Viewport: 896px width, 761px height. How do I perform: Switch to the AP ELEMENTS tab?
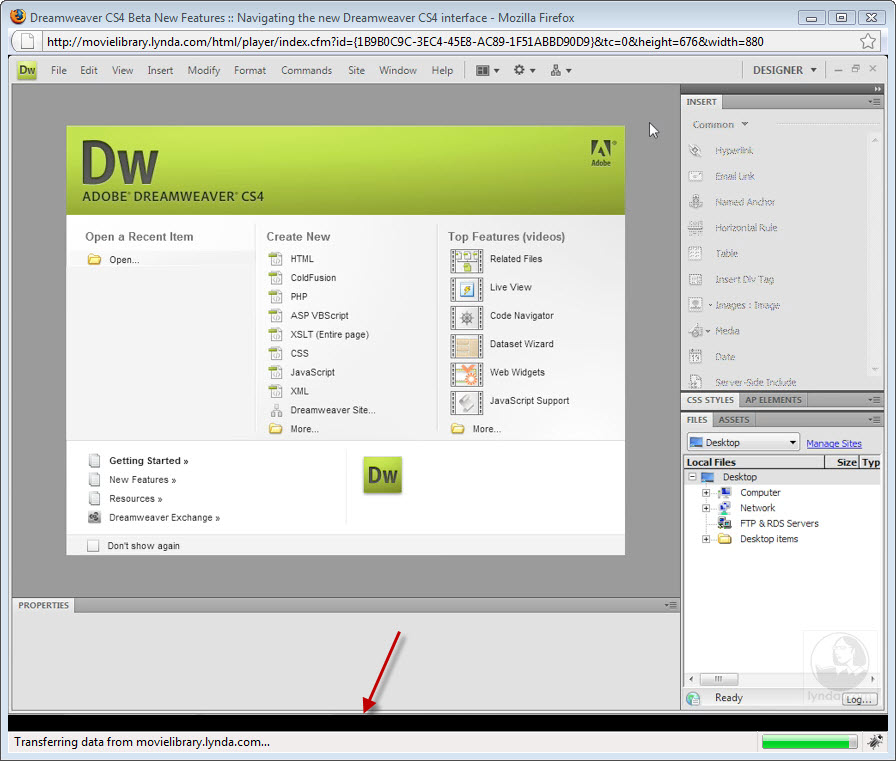coord(773,400)
